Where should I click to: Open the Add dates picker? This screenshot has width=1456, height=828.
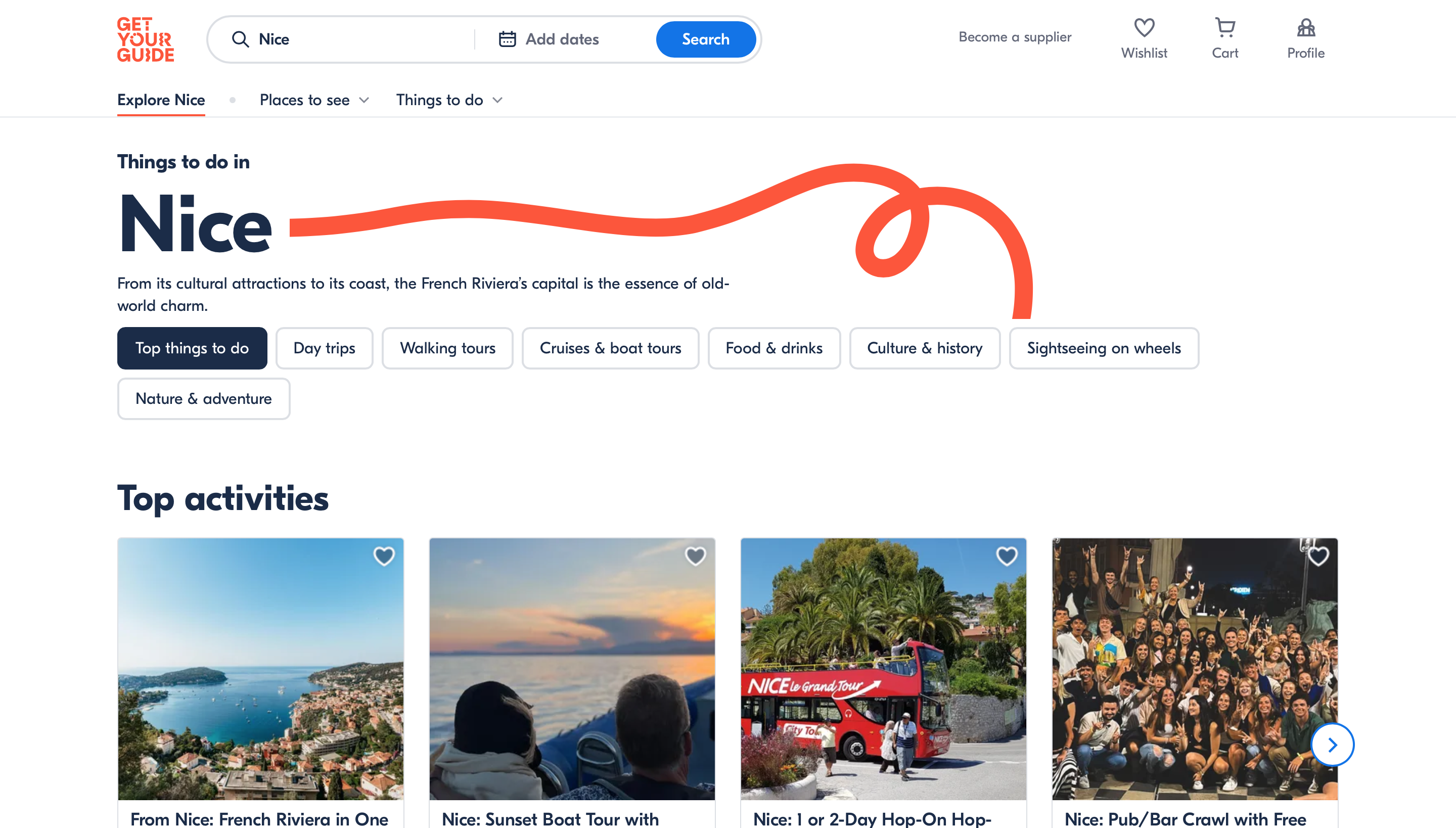pos(561,39)
